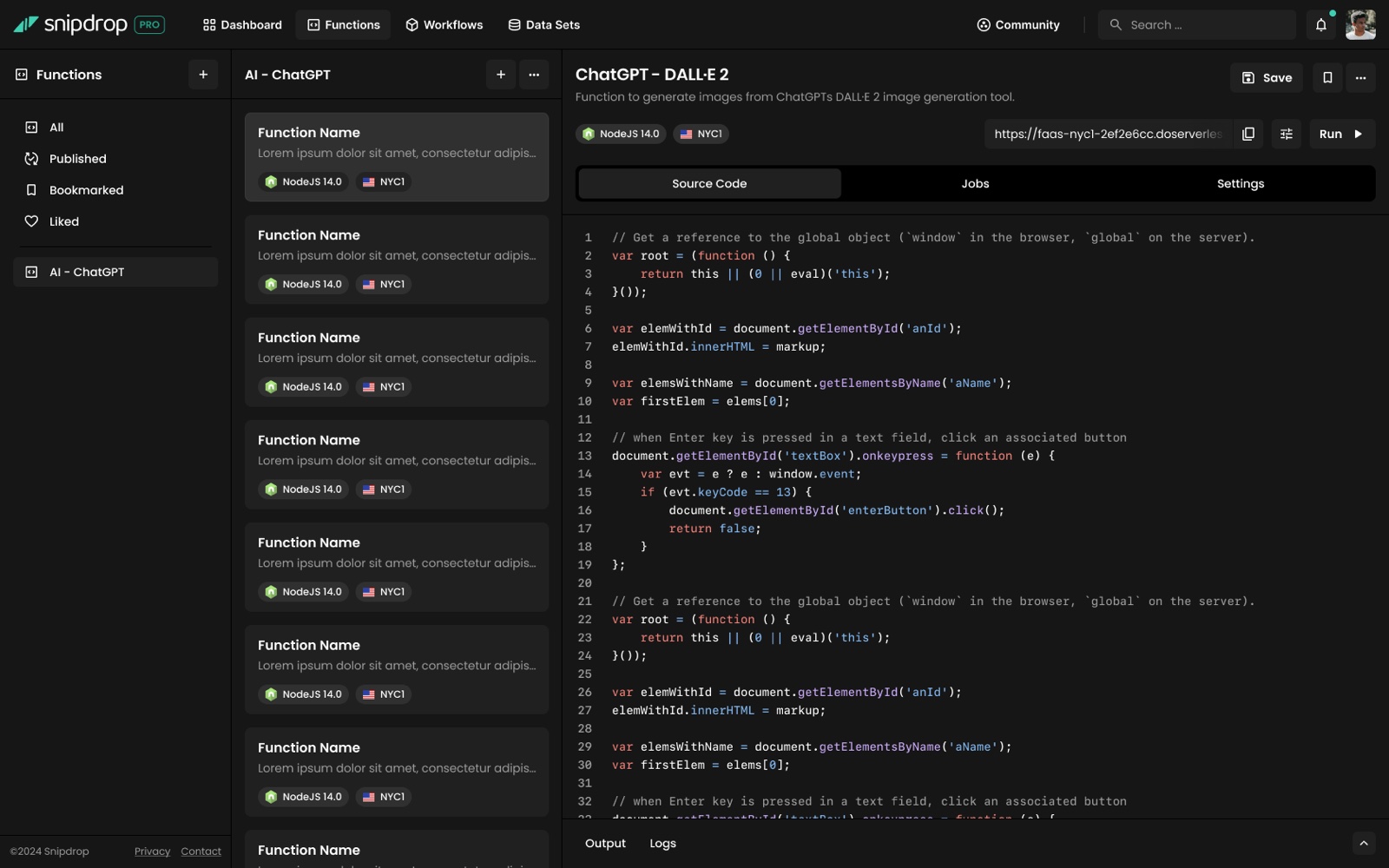Click the search magnifier icon
This screenshot has width=1389, height=868.
click(1116, 25)
